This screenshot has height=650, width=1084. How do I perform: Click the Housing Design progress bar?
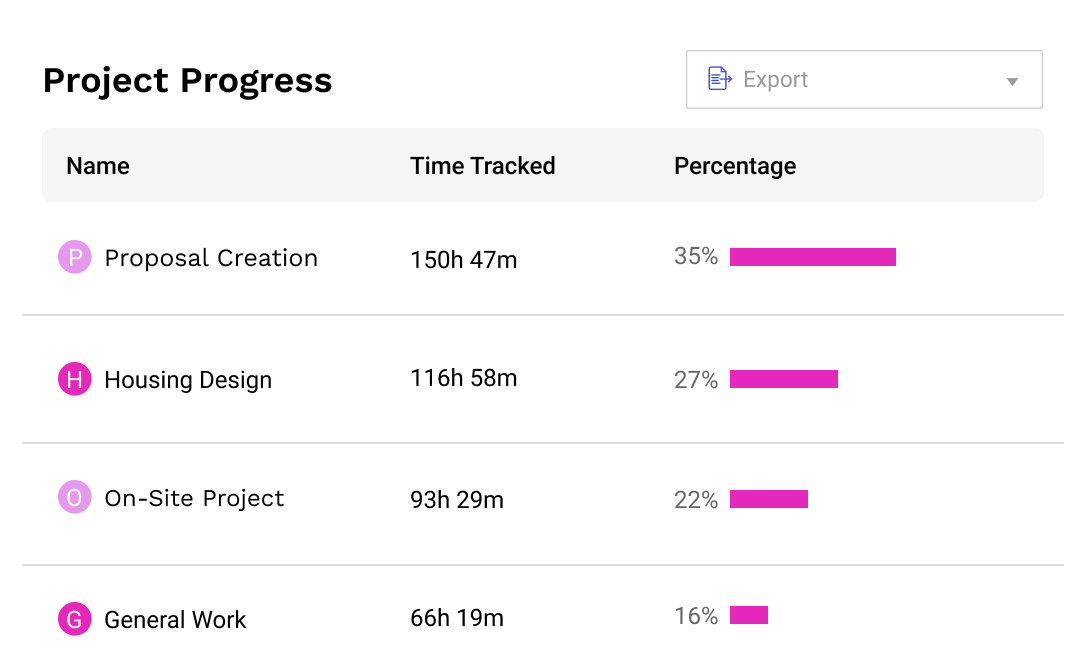(x=784, y=379)
